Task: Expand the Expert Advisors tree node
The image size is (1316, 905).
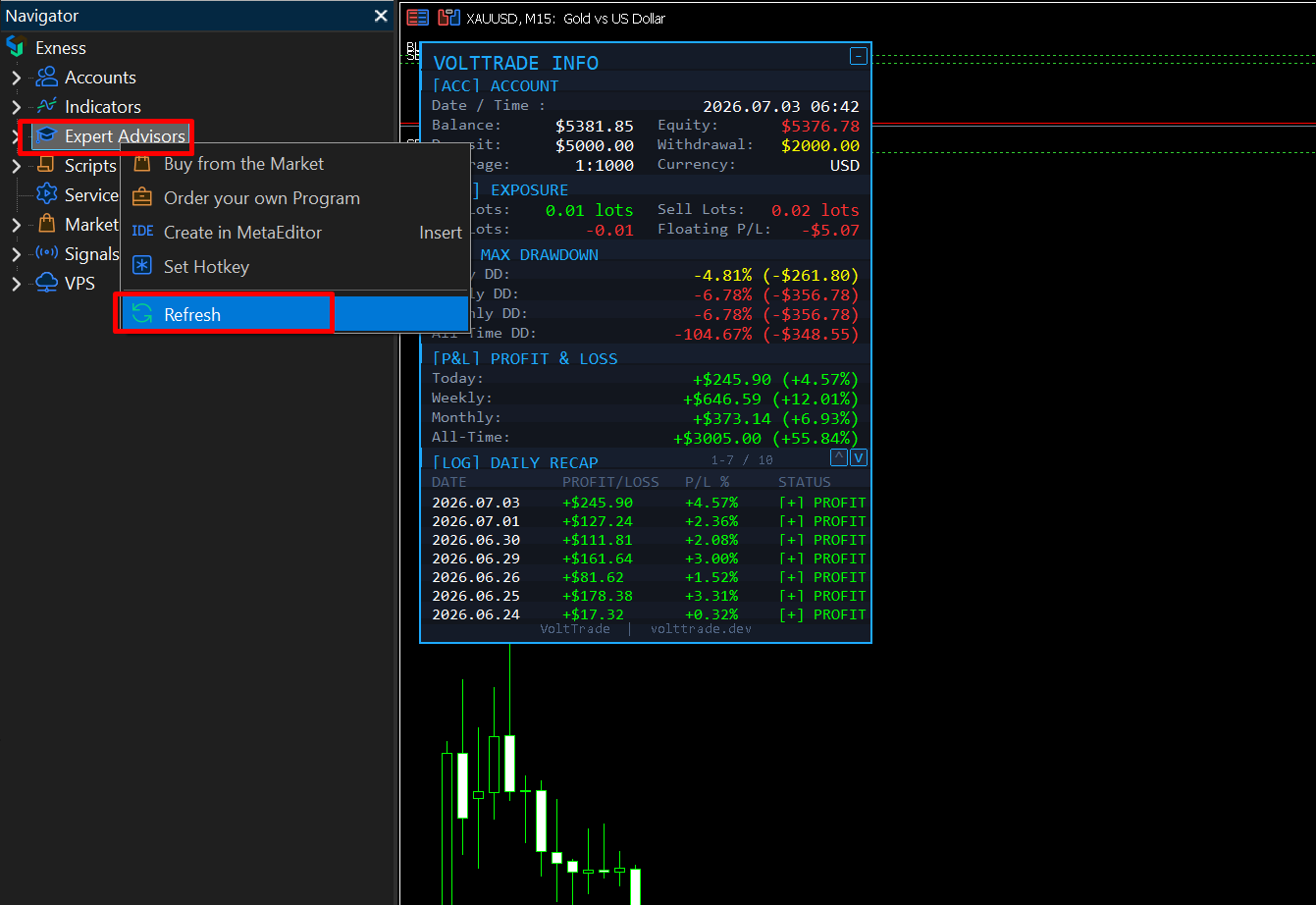Action: pyautogui.click(x=16, y=136)
